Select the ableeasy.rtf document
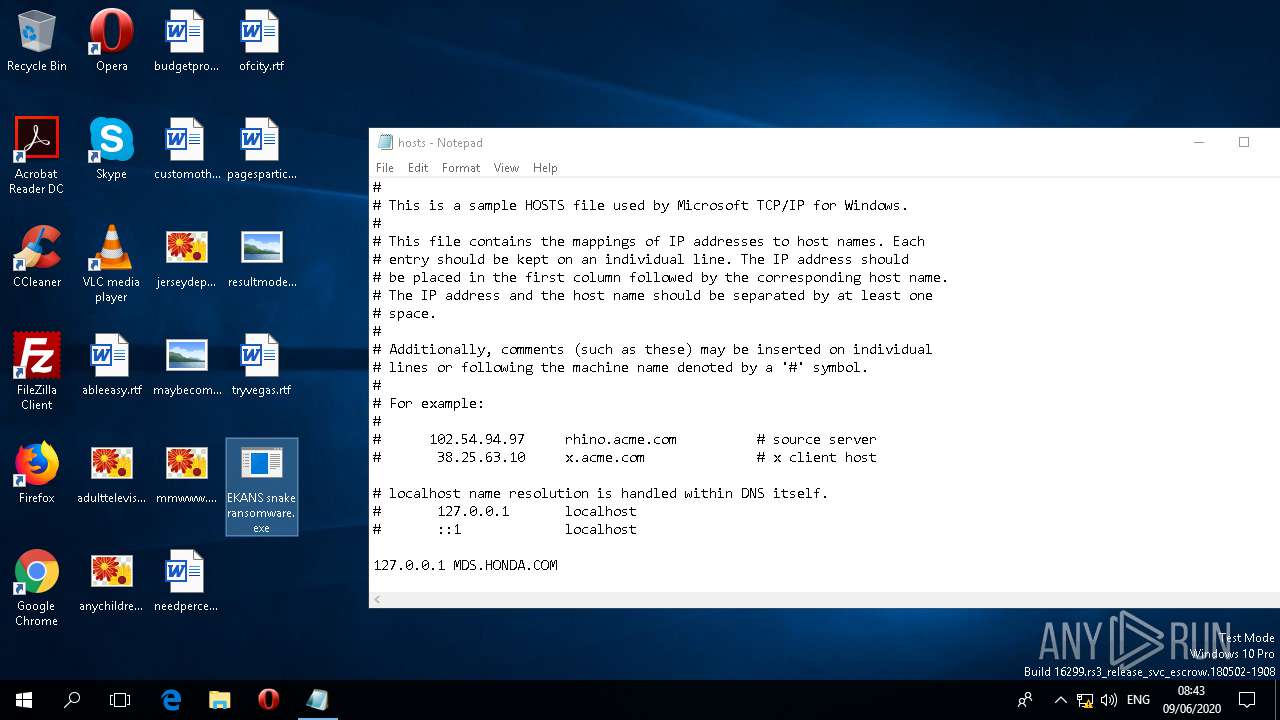The image size is (1280, 720). click(111, 365)
